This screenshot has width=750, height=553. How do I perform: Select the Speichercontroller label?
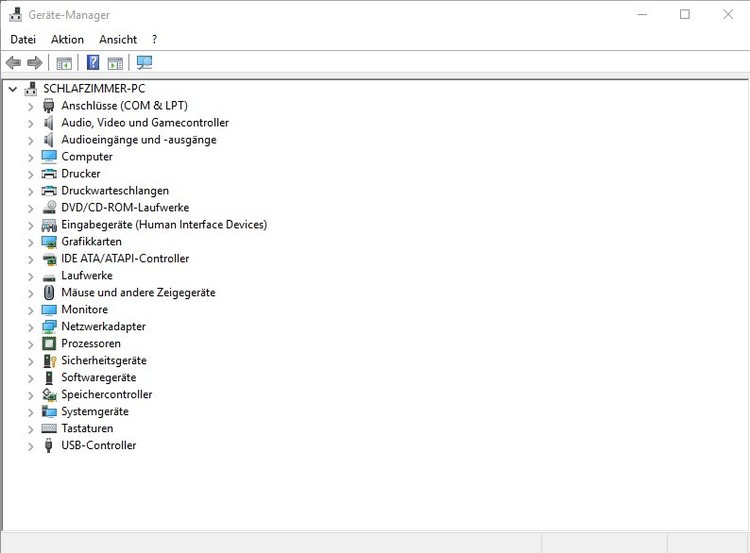[x=107, y=394]
